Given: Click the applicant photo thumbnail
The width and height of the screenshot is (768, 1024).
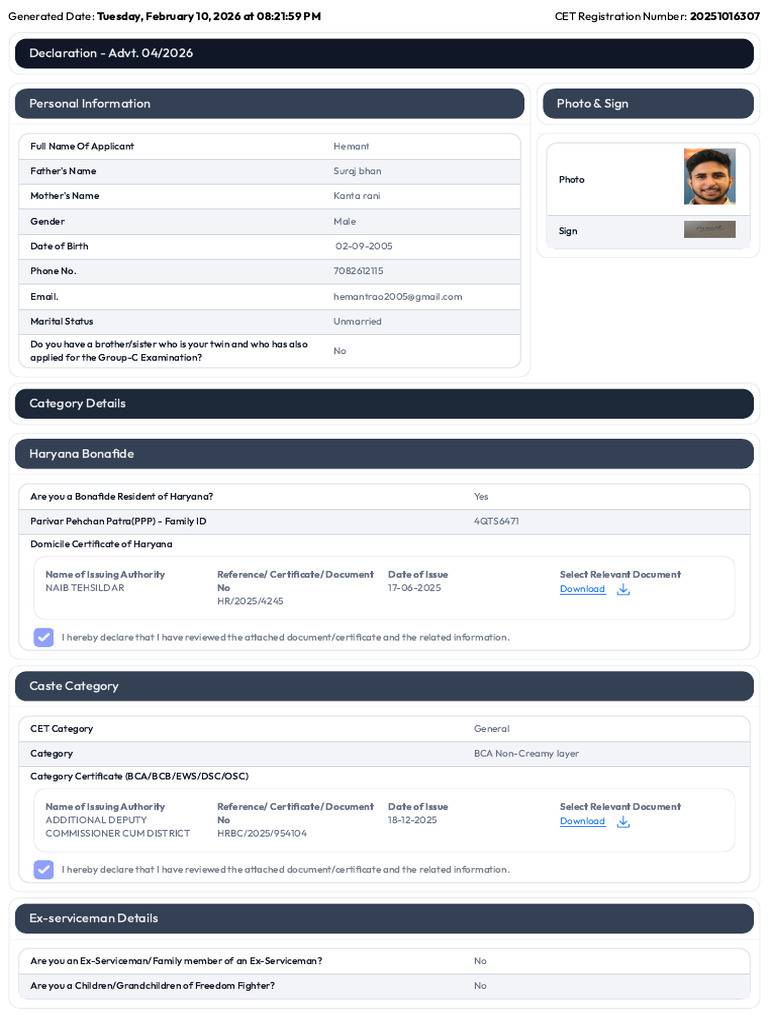Looking at the screenshot, I should click(710, 176).
